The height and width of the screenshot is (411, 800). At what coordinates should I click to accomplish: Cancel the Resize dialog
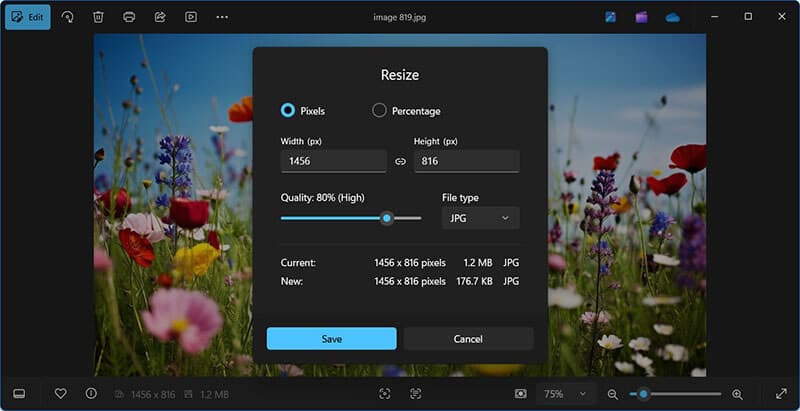[468, 339]
